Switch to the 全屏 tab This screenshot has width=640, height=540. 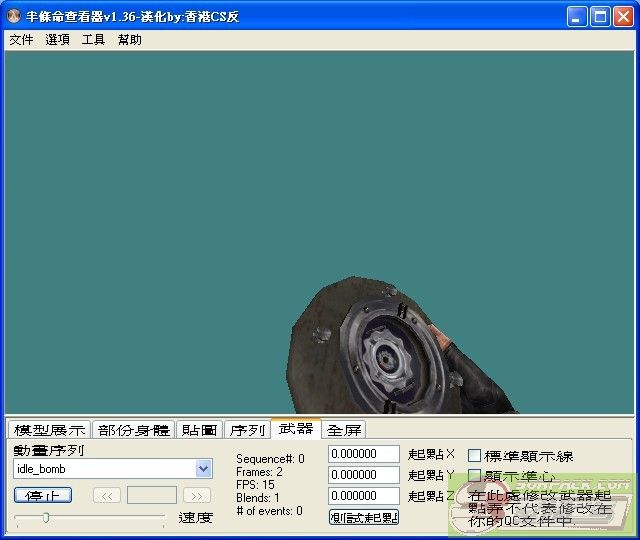point(344,430)
